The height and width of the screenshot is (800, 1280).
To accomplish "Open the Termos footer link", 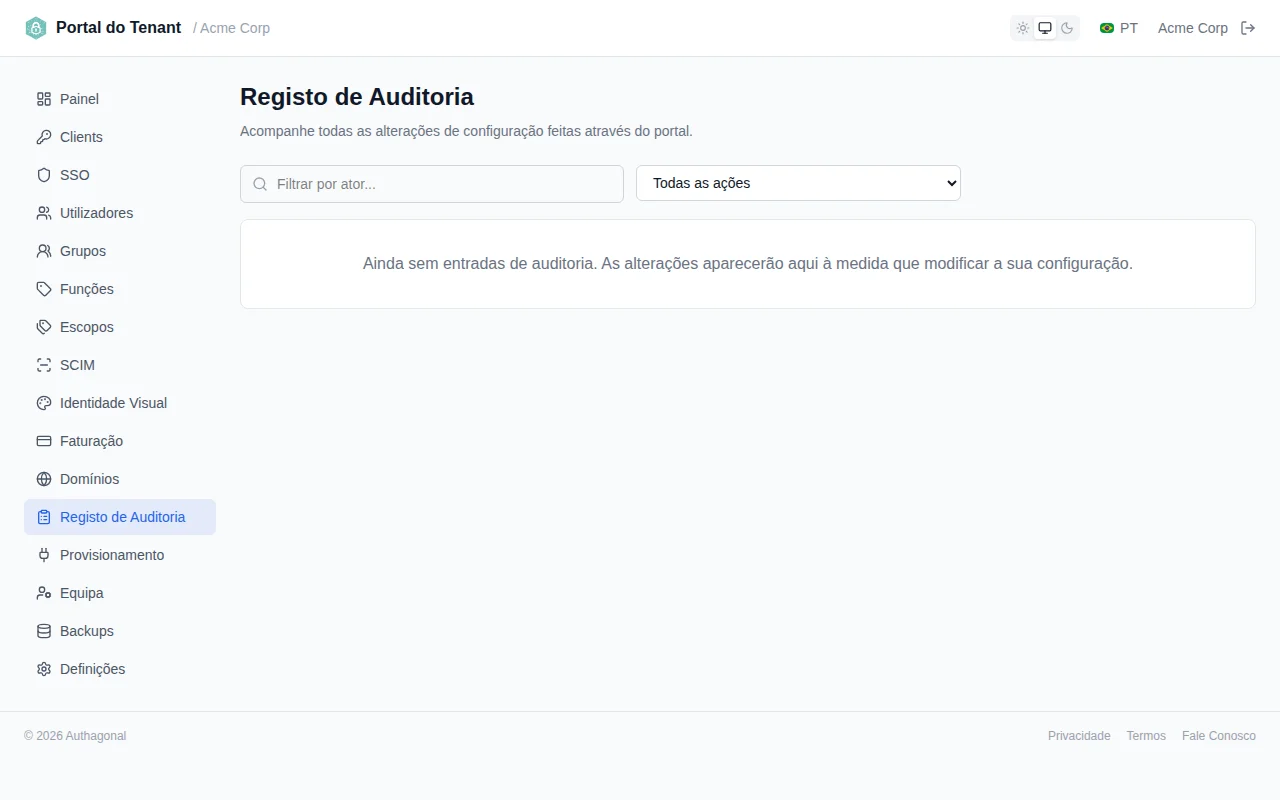I will (1146, 736).
